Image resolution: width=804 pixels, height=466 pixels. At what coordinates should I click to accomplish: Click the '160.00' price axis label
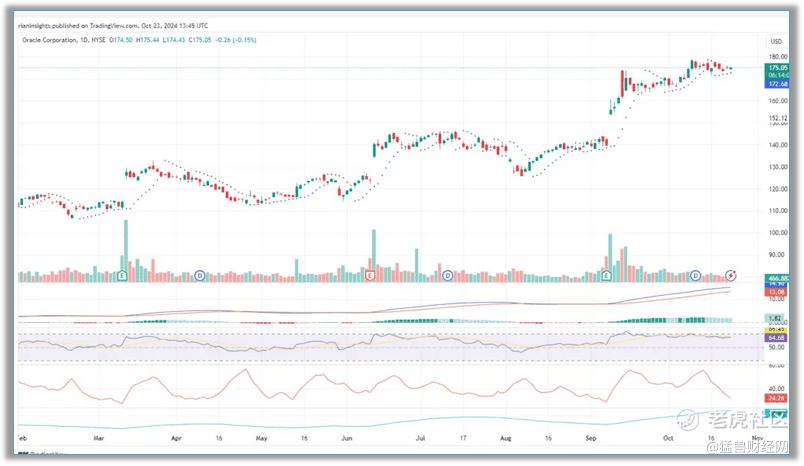coord(778,101)
